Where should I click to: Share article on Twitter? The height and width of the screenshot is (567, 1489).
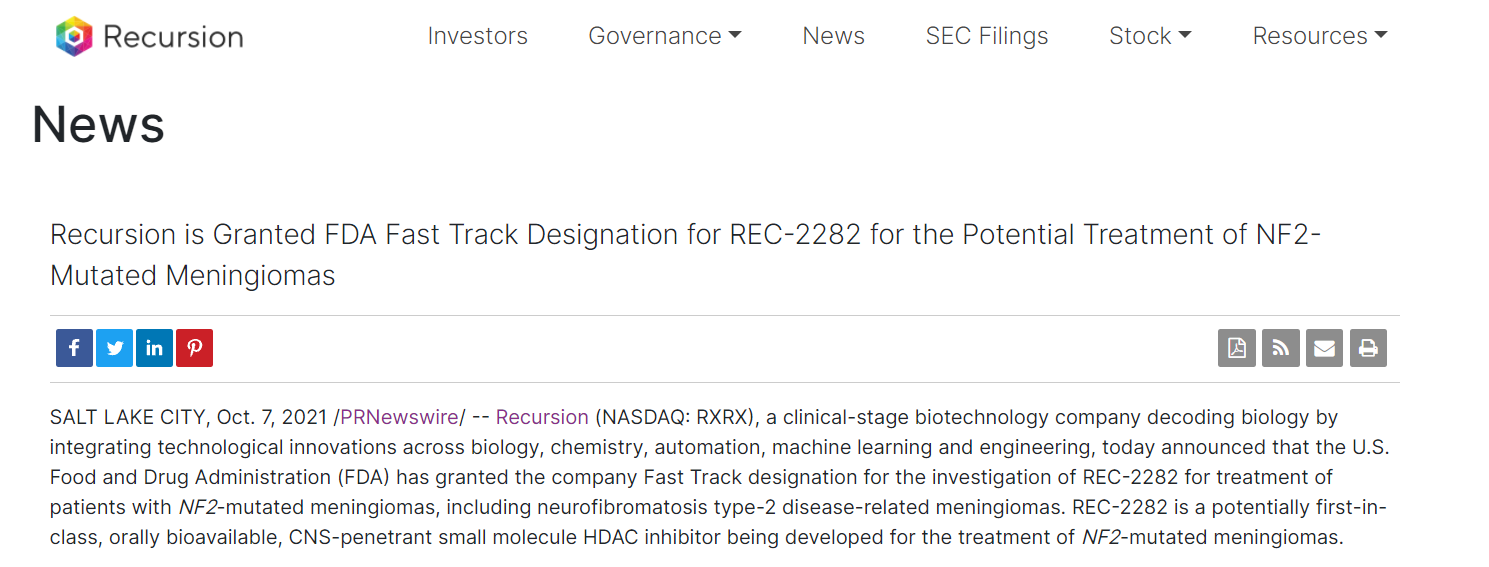[x=115, y=348]
